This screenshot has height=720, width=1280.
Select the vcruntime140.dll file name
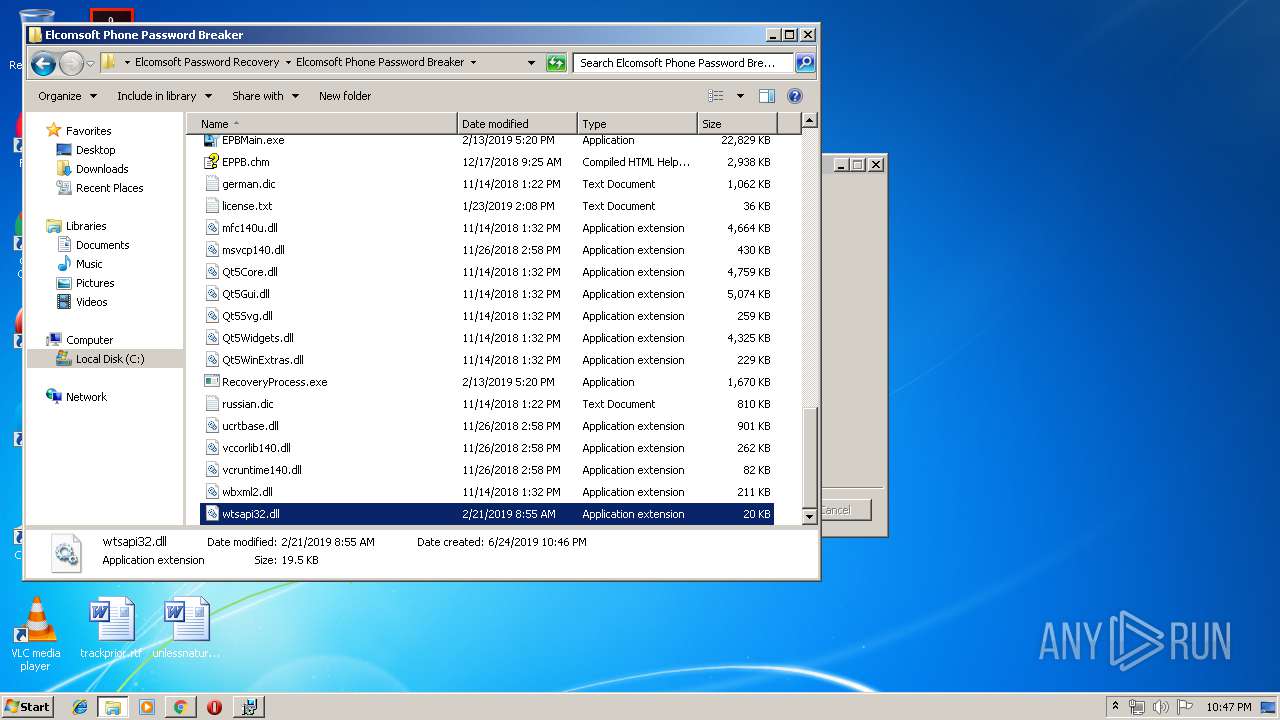click(261, 470)
